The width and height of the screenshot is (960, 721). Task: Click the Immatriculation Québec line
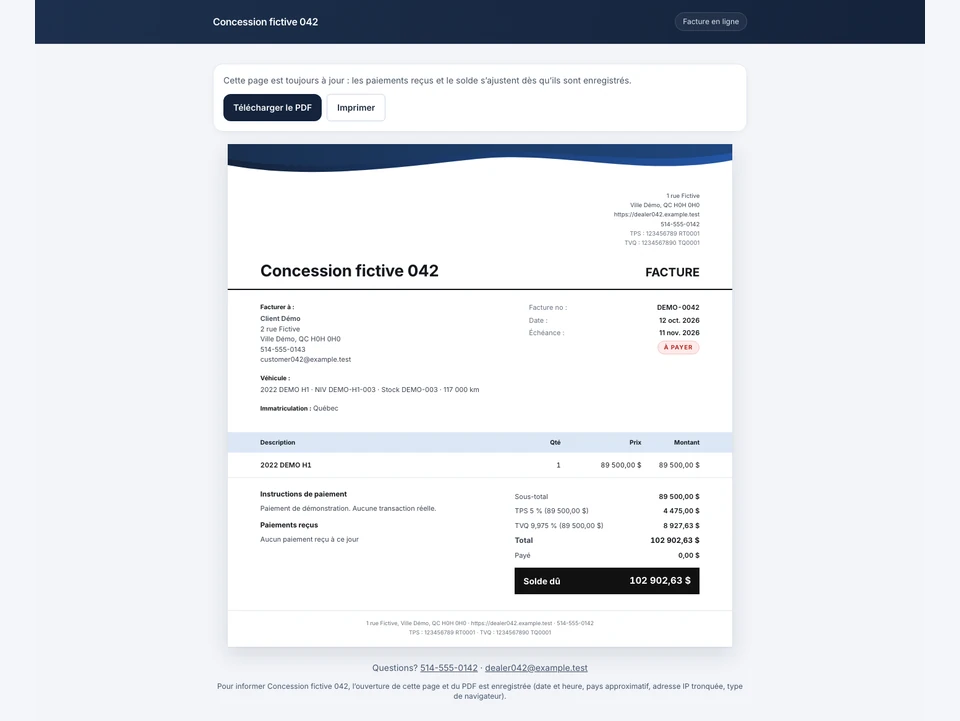coord(299,408)
